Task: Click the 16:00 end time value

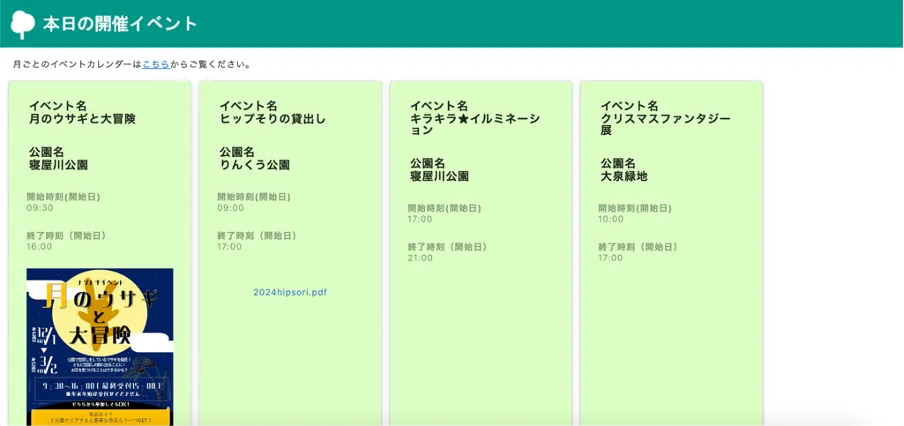Action: point(40,247)
